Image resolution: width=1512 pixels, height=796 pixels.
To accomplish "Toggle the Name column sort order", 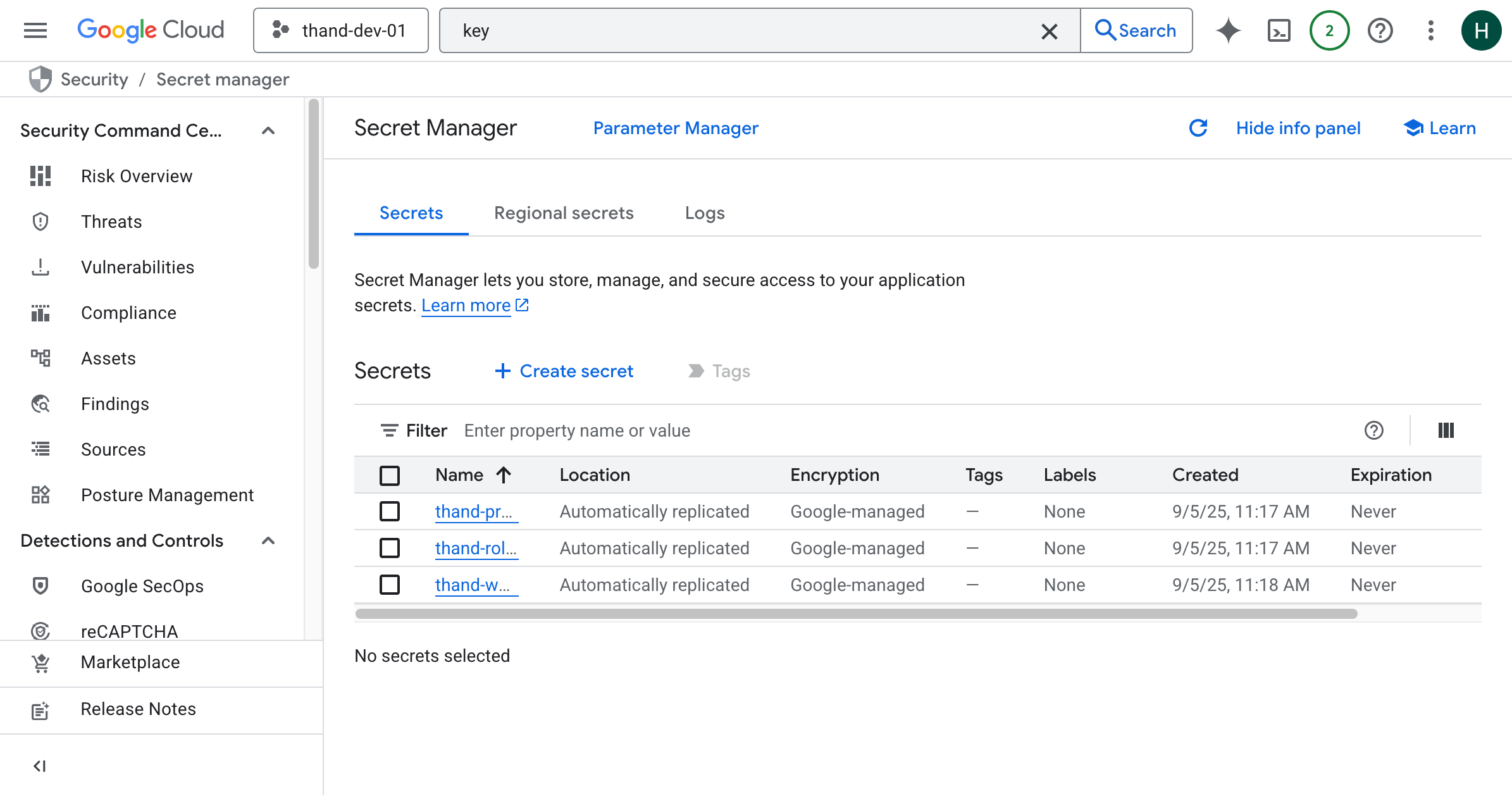I will pyautogui.click(x=474, y=475).
